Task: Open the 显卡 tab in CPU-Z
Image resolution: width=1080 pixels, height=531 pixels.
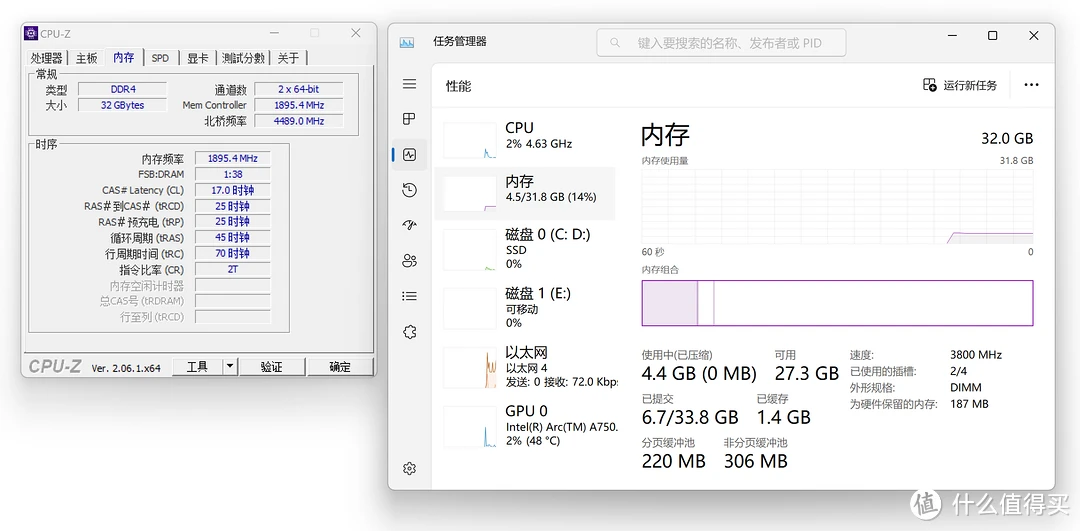Action: [x=198, y=58]
